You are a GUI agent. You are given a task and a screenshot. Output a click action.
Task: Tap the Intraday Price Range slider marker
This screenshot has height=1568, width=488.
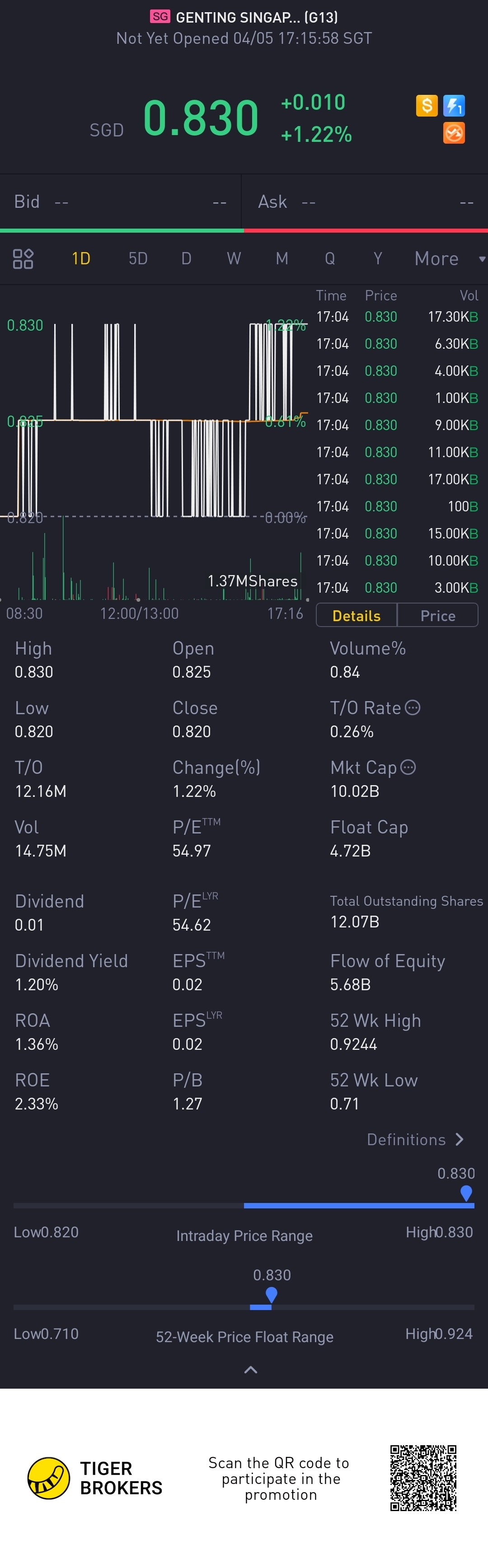466,1193
